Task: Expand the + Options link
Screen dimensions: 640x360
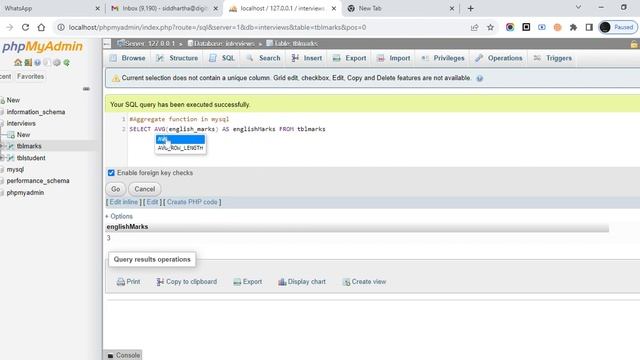Action: point(119,216)
